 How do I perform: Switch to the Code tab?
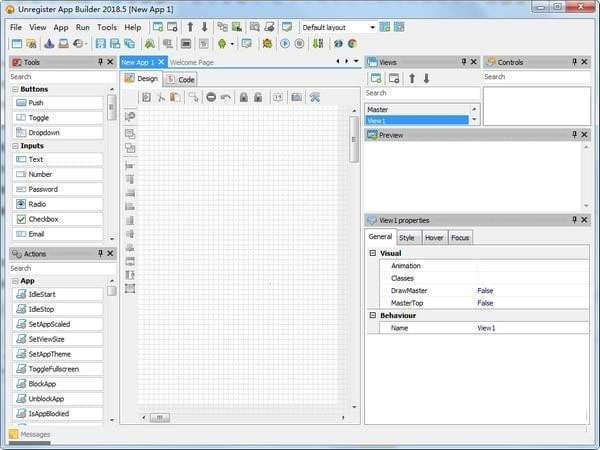pyautogui.click(x=181, y=80)
